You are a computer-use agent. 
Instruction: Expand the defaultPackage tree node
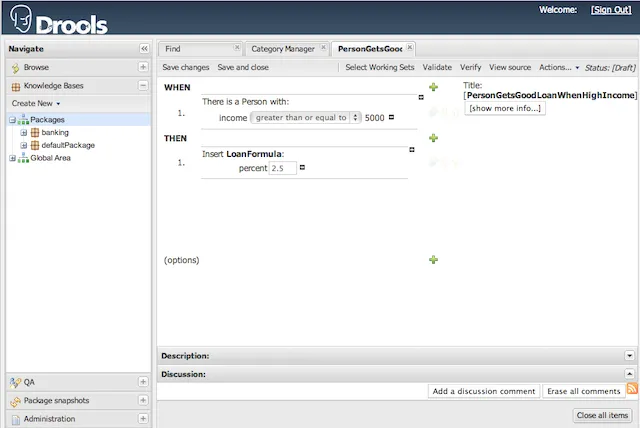pos(24,145)
